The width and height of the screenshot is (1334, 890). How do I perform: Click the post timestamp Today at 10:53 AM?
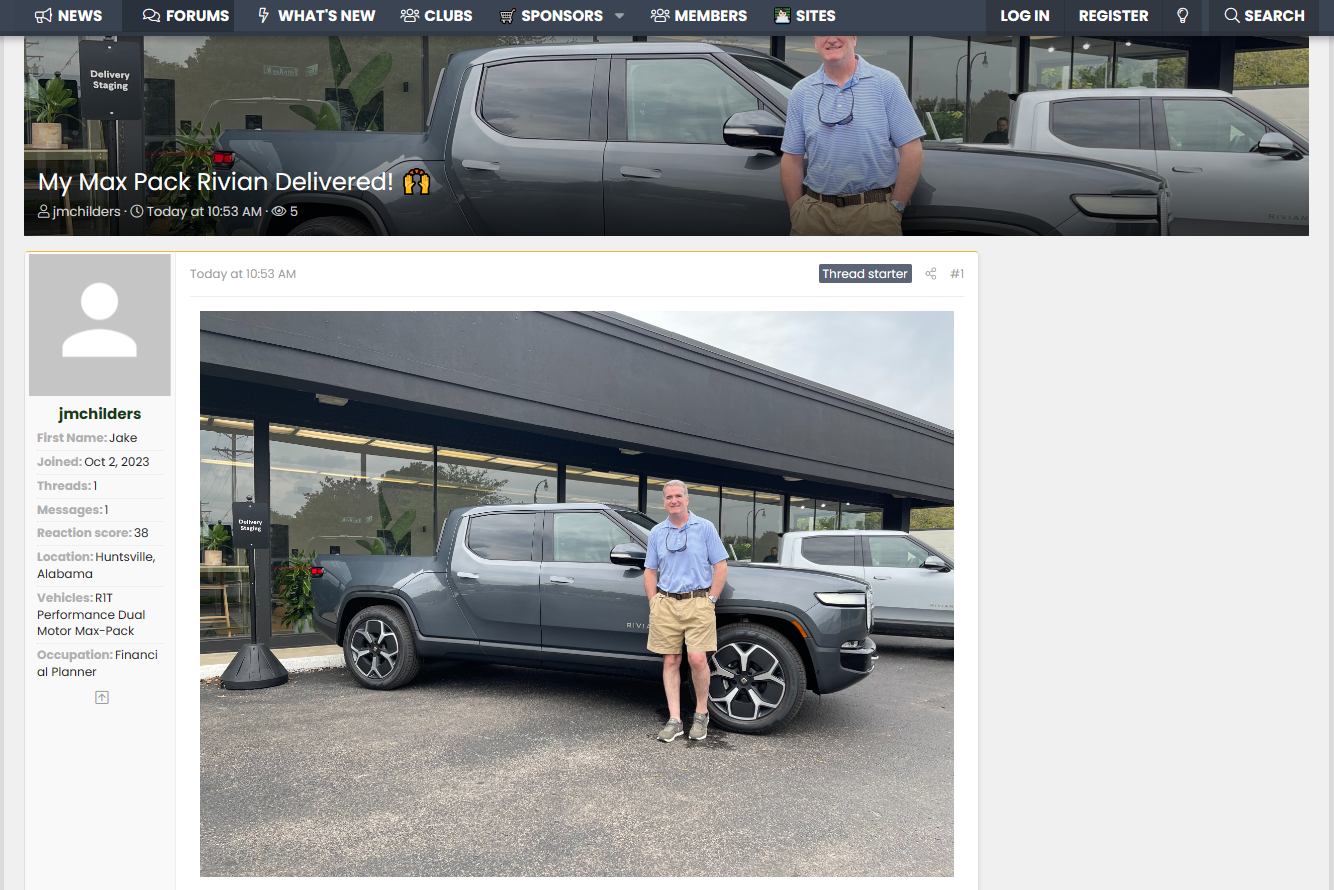[x=243, y=274]
